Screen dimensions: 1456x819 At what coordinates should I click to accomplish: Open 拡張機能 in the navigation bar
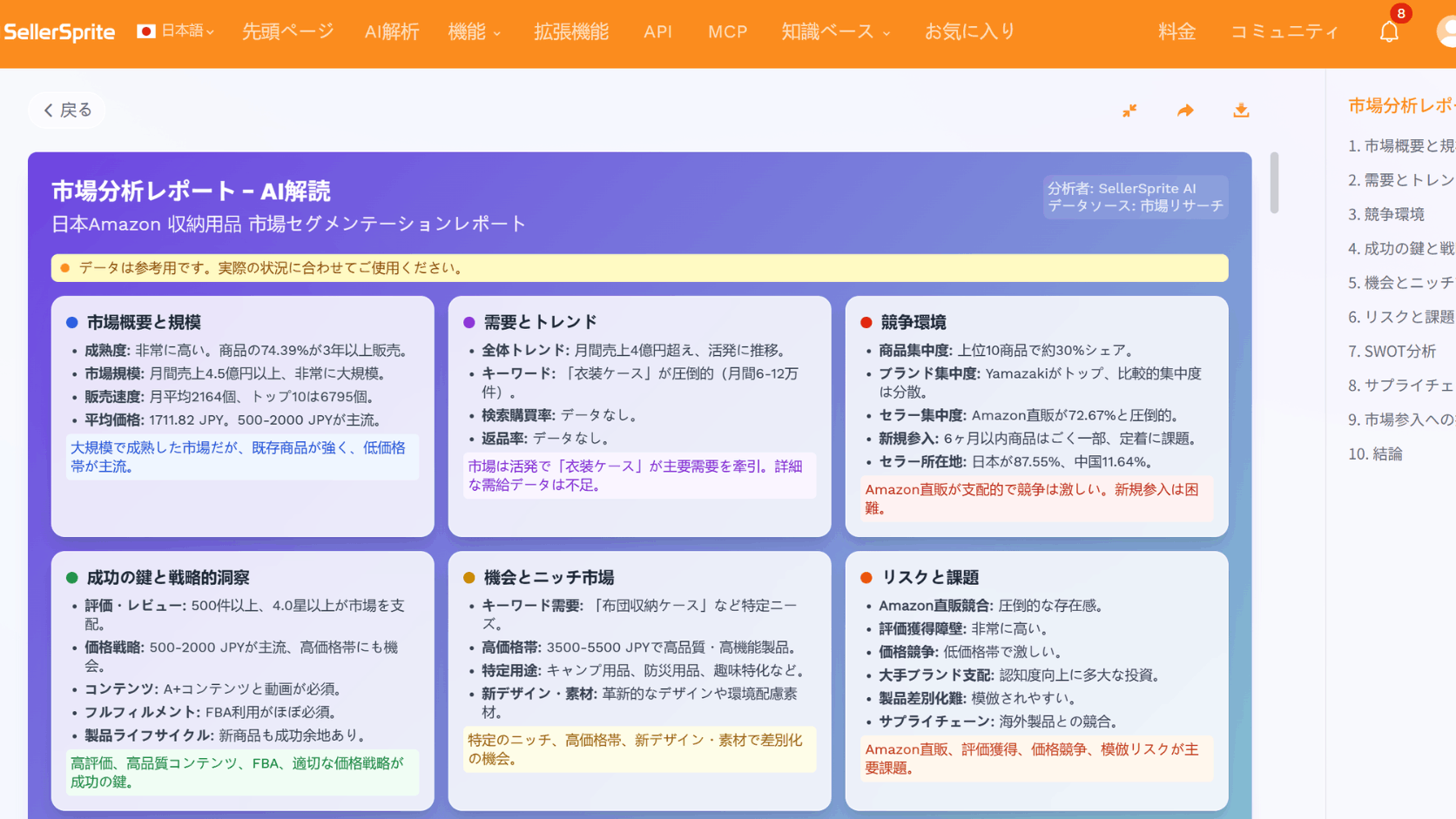pos(571,32)
